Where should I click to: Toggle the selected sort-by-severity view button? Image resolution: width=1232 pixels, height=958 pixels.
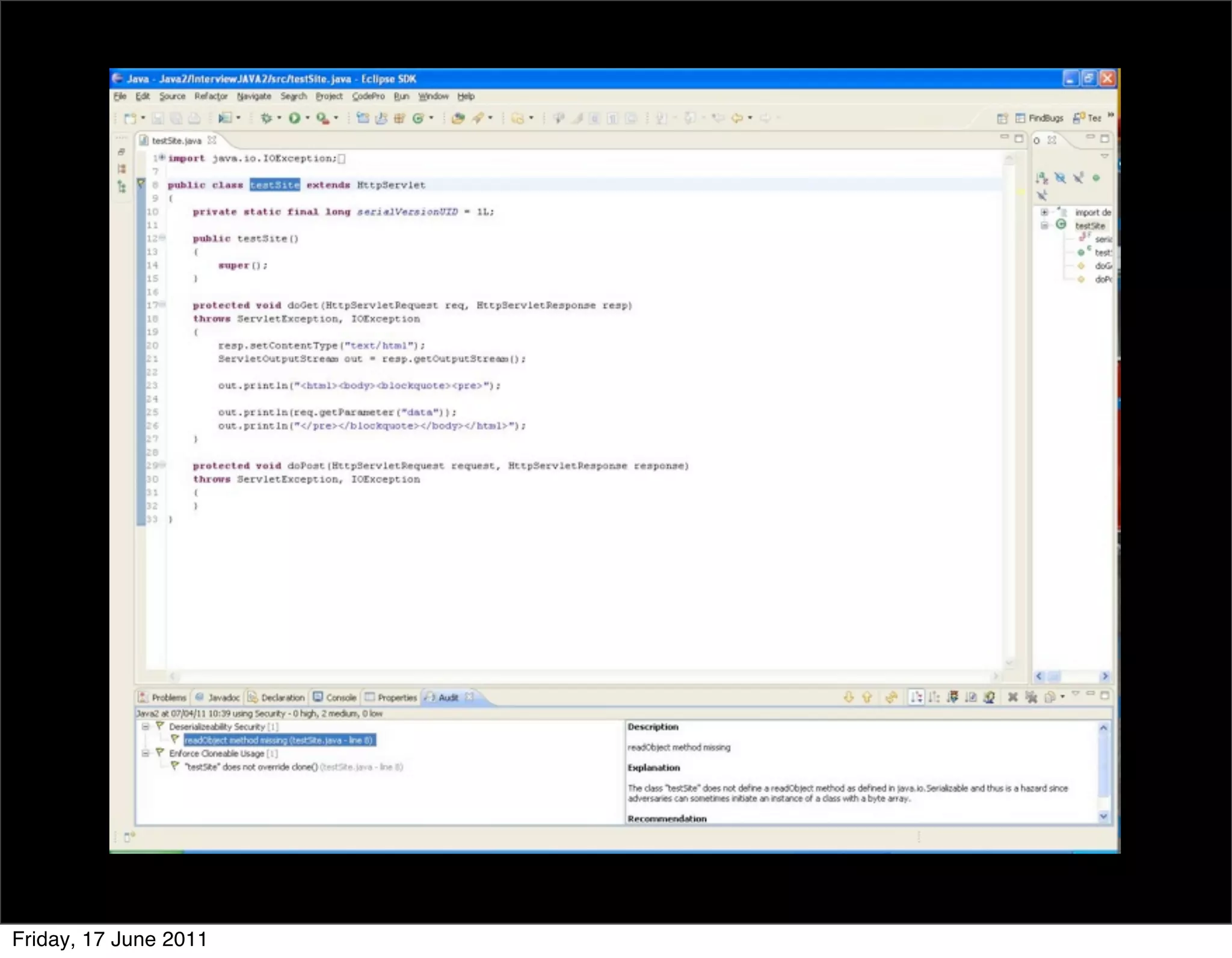click(x=916, y=697)
